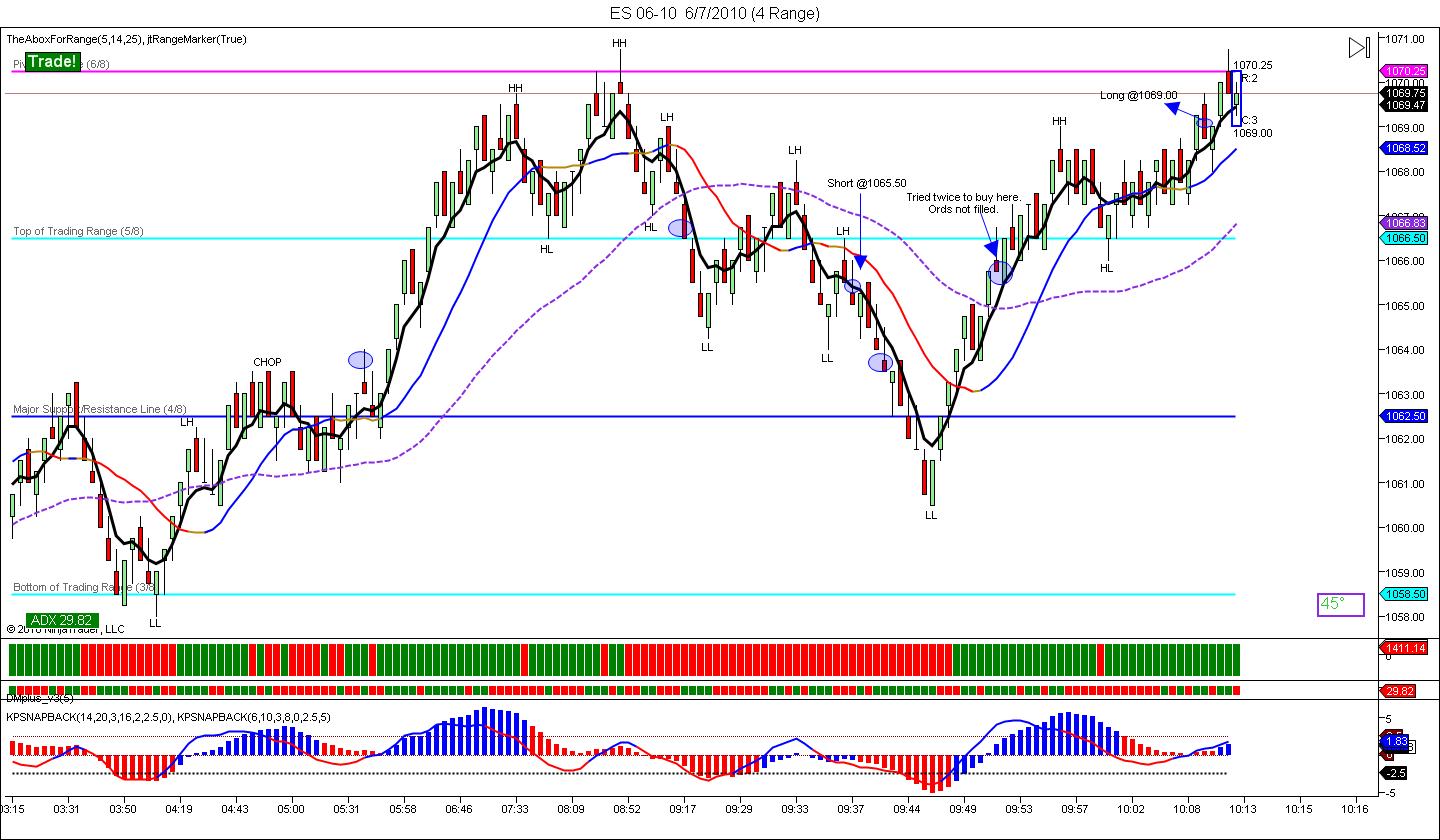Select the black 1069.75 price marker

tap(1403, 93)
